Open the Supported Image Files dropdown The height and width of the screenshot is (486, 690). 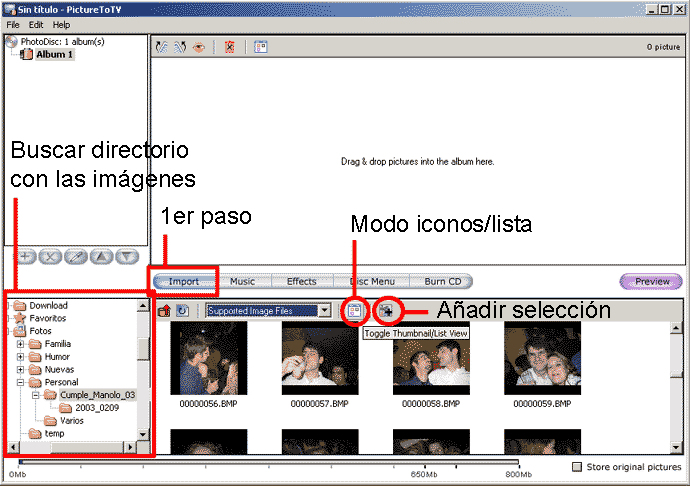tap(324, 311)
